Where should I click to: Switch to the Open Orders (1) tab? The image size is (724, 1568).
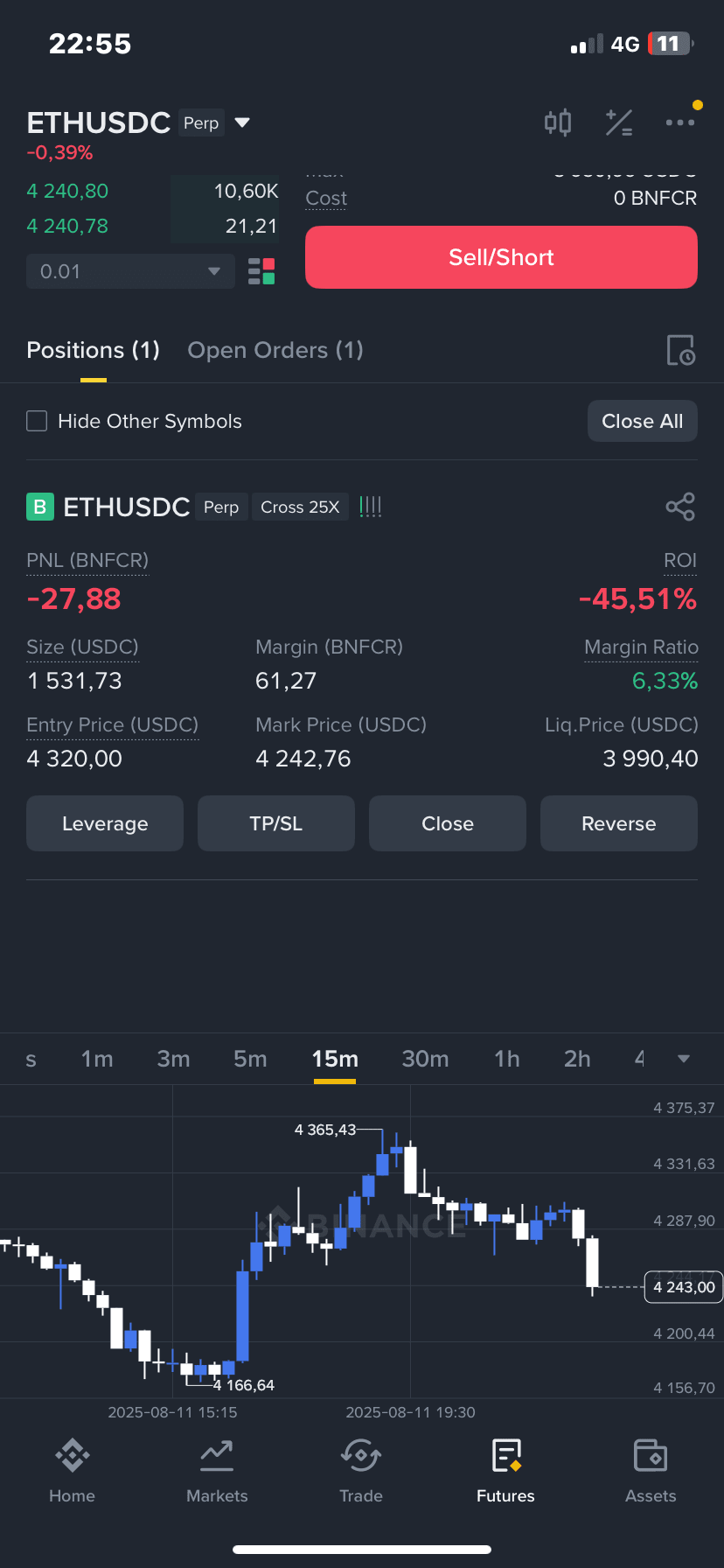pos(275,350)
